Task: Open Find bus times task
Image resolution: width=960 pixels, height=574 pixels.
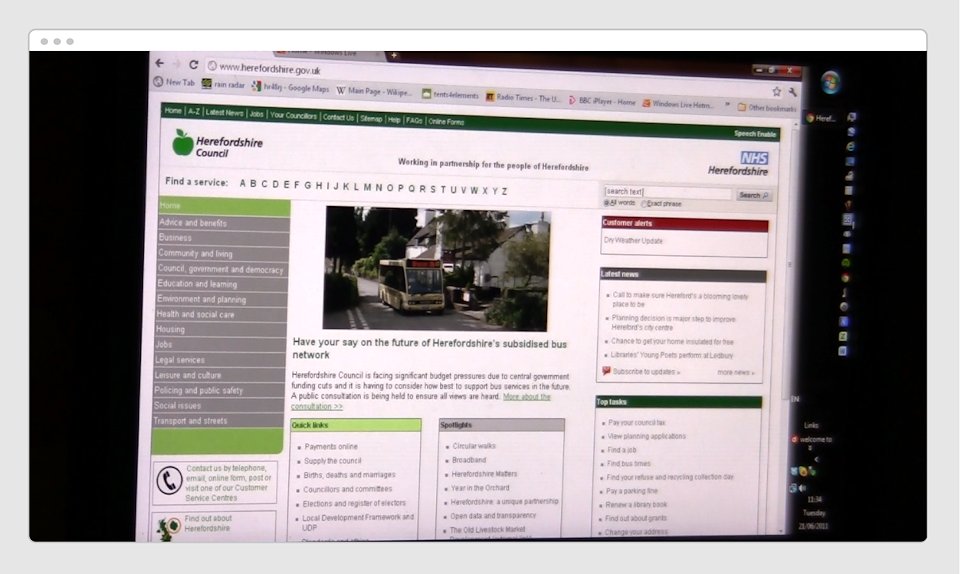Action: coord(629,463)
